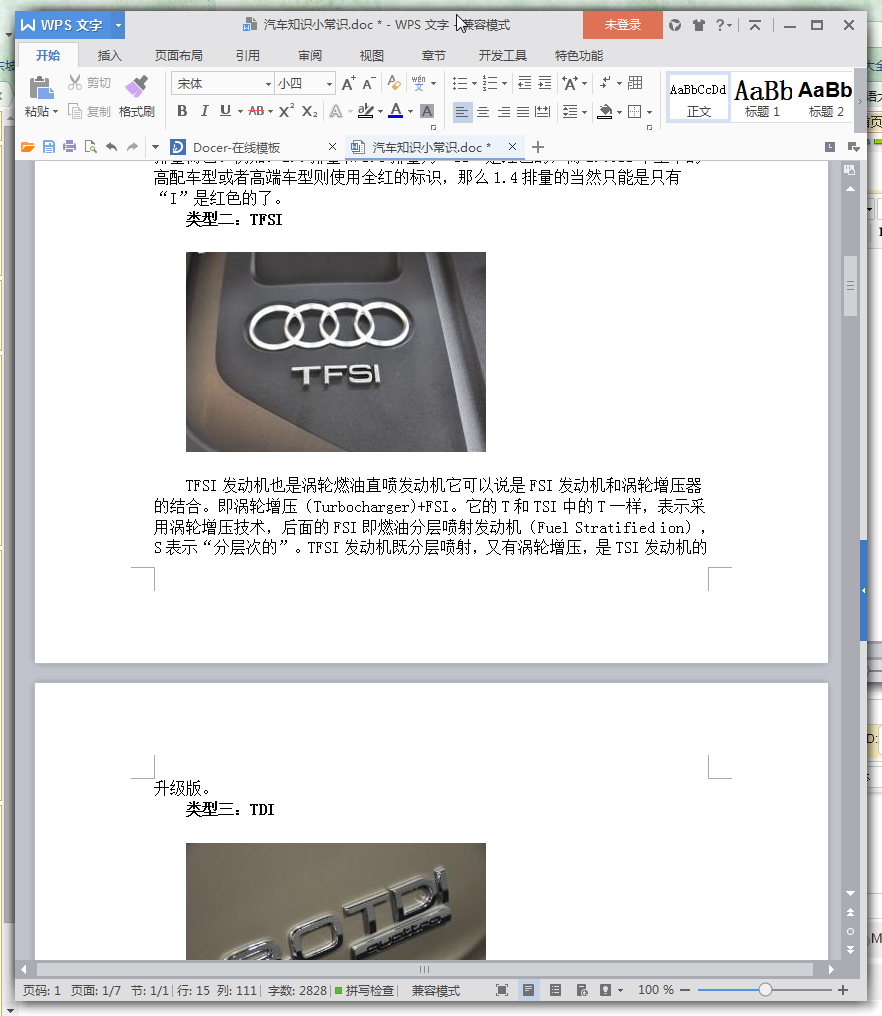Insert table from ribbon grid icon
Viewport: 882px width, 1016px height.
pos(636,83)
